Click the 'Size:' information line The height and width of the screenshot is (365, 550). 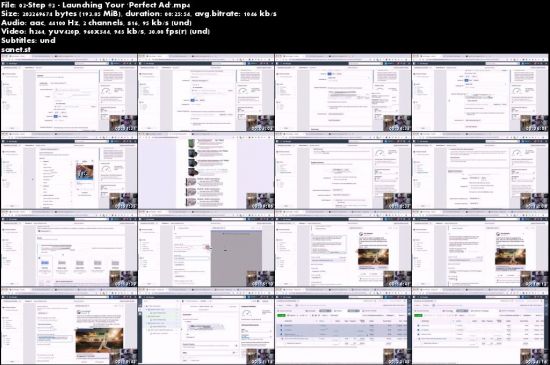click(139, 14)
